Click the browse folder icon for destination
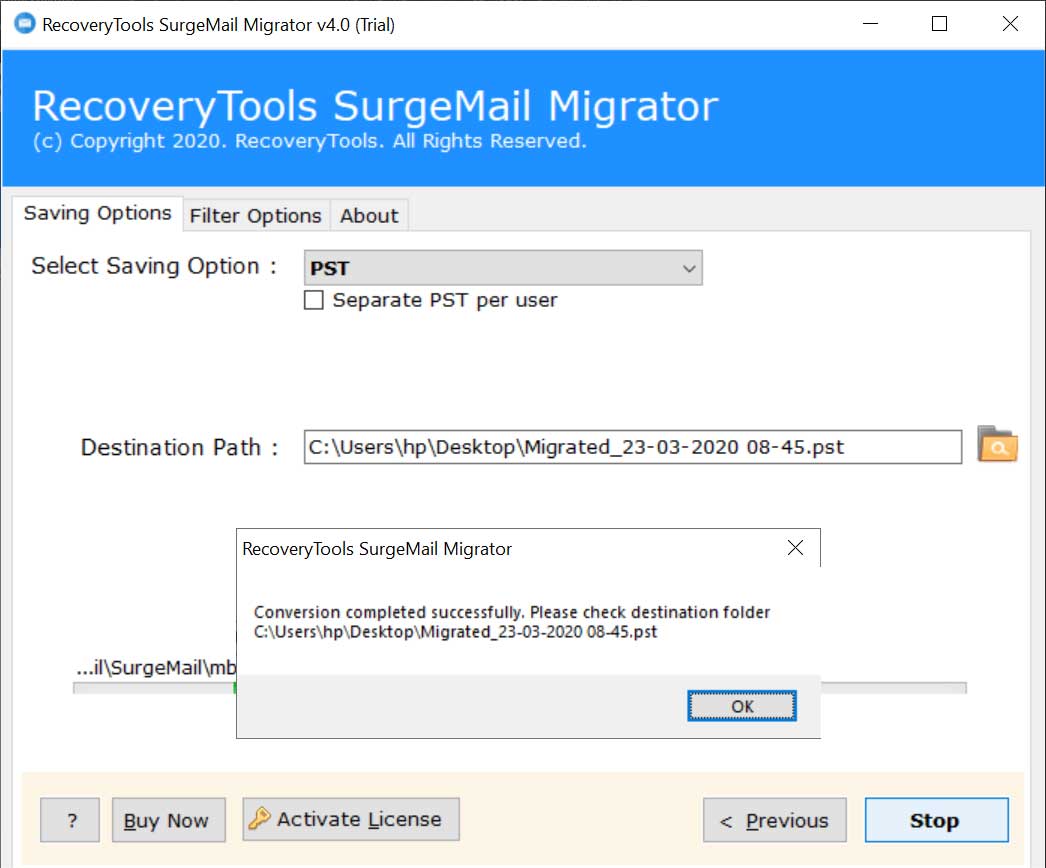 [x=997, y=445]
